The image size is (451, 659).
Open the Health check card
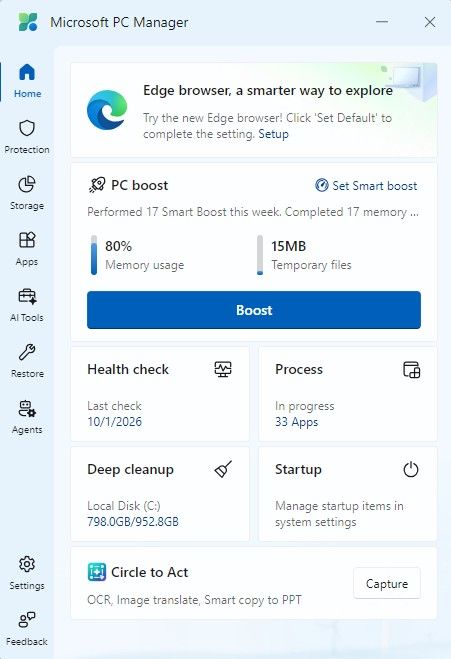pyautogui.click(x=160, y=394)
